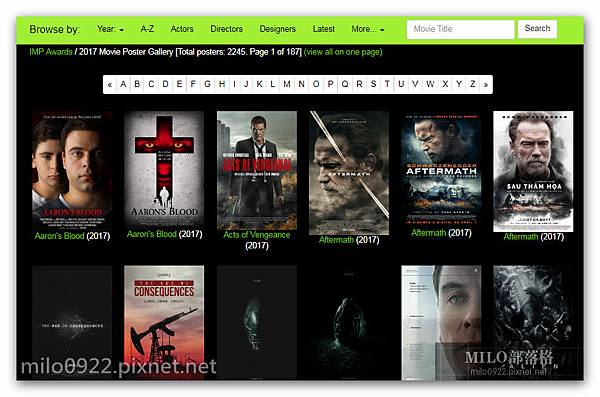Jump to letter L in alphabet bar

tap(272, 84)
